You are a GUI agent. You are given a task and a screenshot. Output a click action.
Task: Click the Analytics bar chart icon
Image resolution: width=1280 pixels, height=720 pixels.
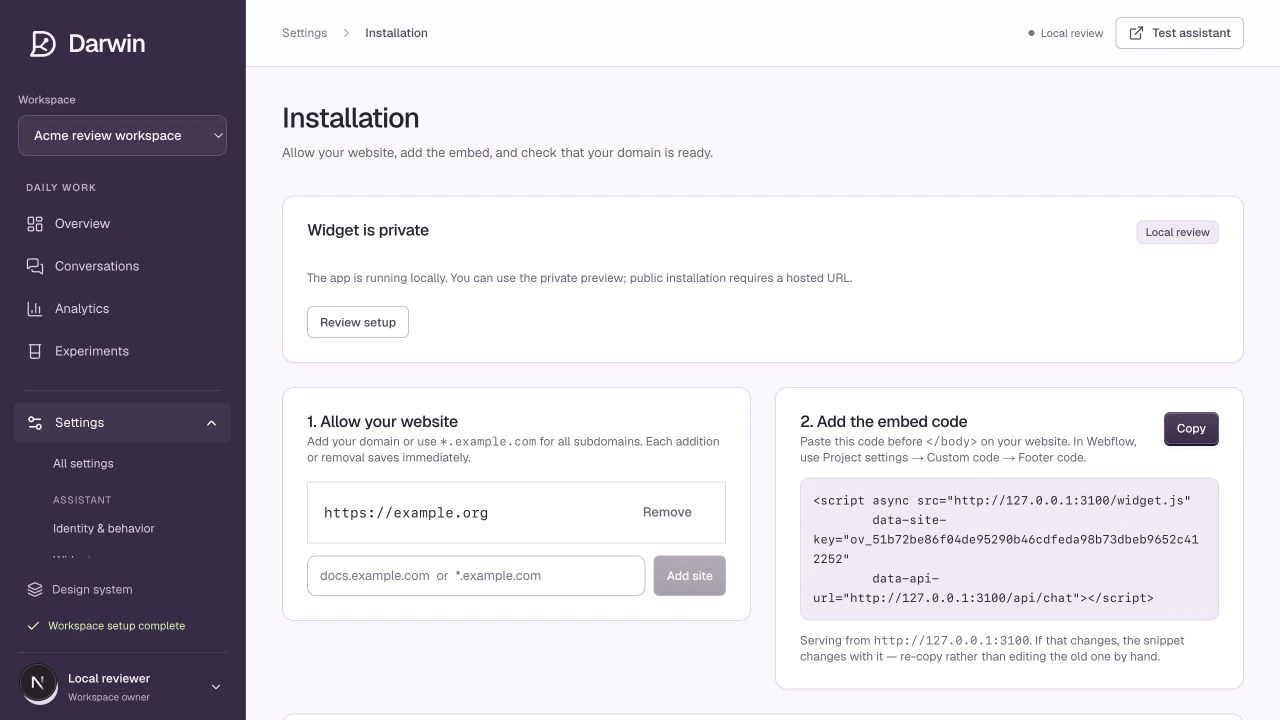[x=35, y=309]
